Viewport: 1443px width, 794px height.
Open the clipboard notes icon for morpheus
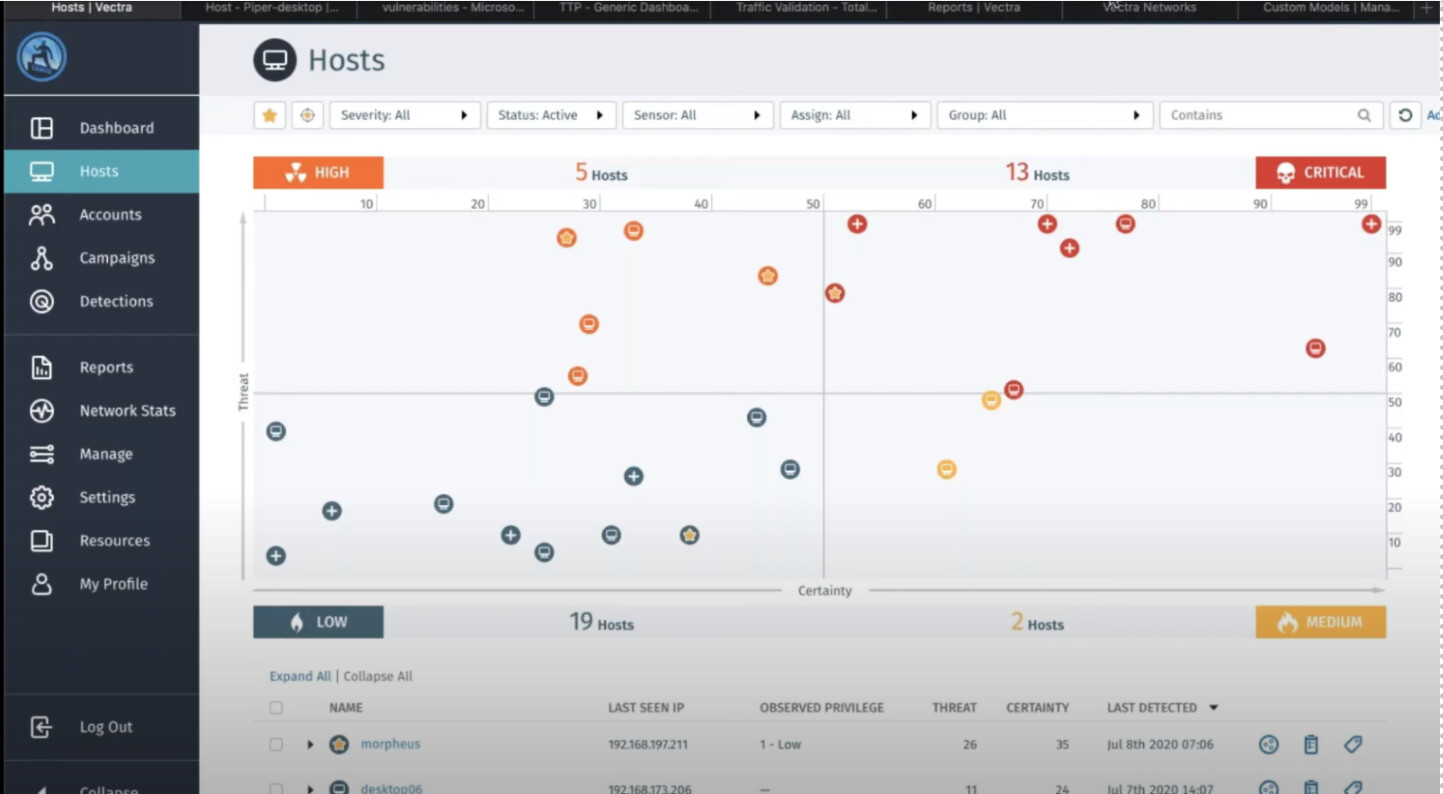click(1311, 744)
